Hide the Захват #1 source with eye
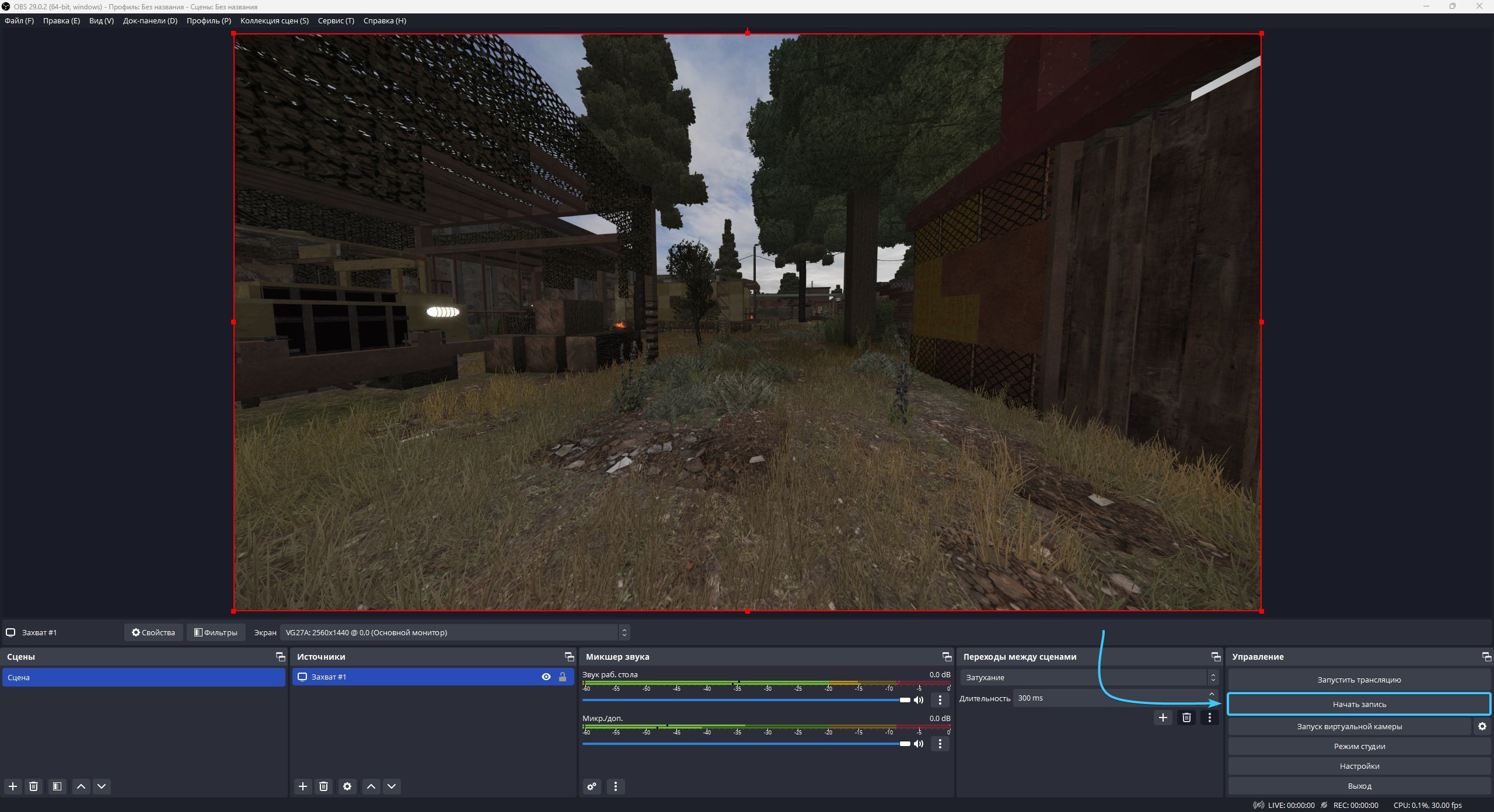 pos(546,677)
